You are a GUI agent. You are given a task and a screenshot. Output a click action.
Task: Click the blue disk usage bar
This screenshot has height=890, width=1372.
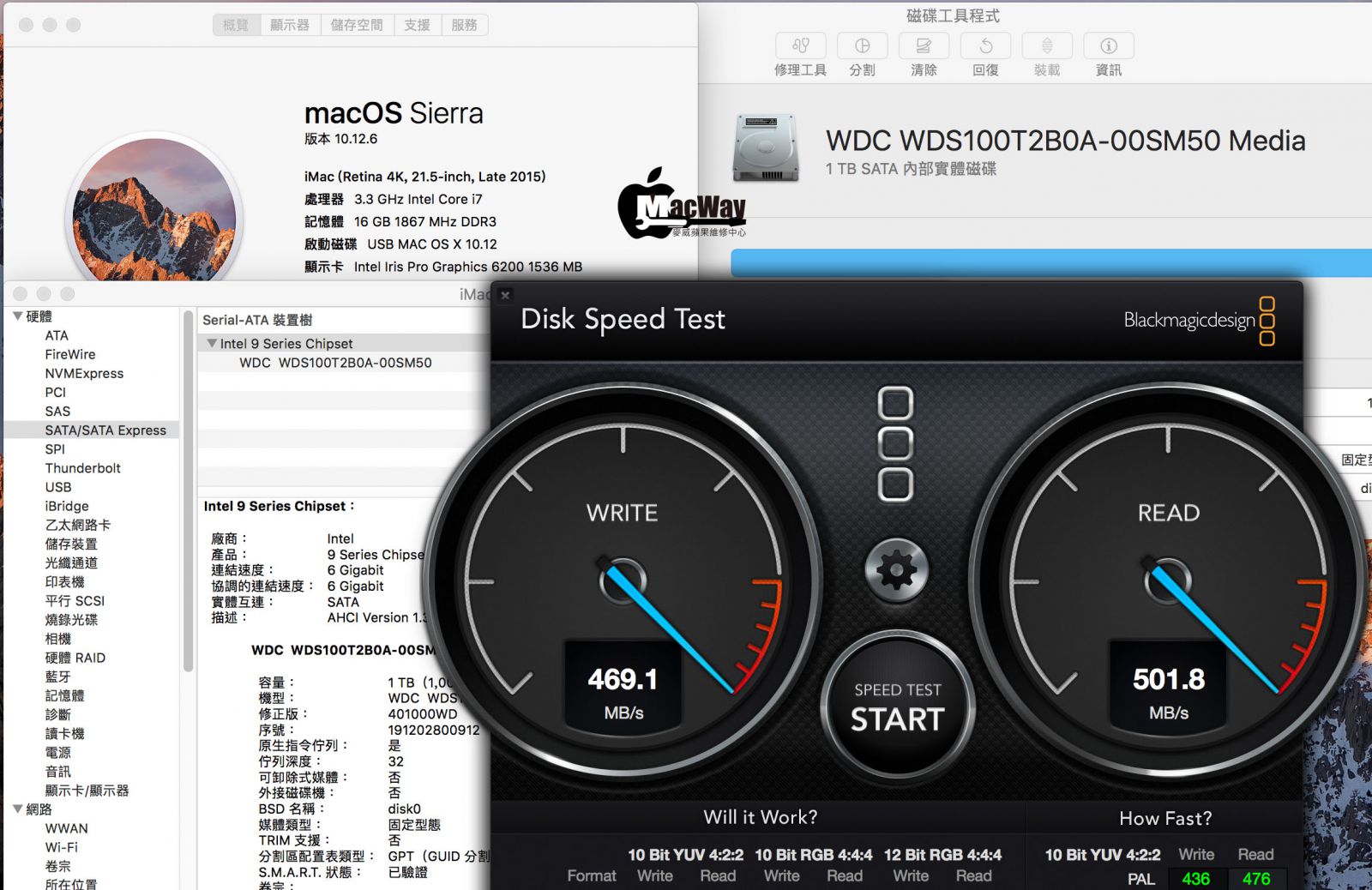coord(1051,262)
